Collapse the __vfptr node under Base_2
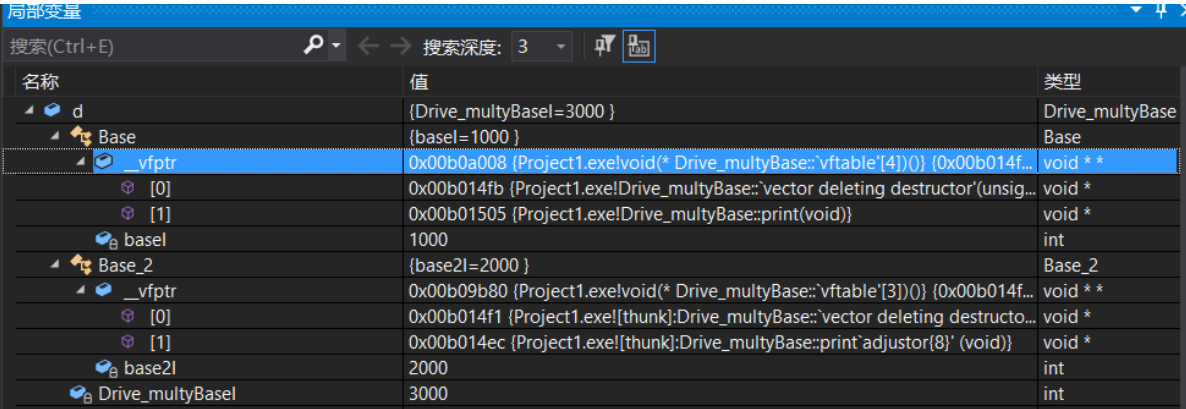Image resolution: width=1186 pixels, height=409 pixels. click(79, 290)
